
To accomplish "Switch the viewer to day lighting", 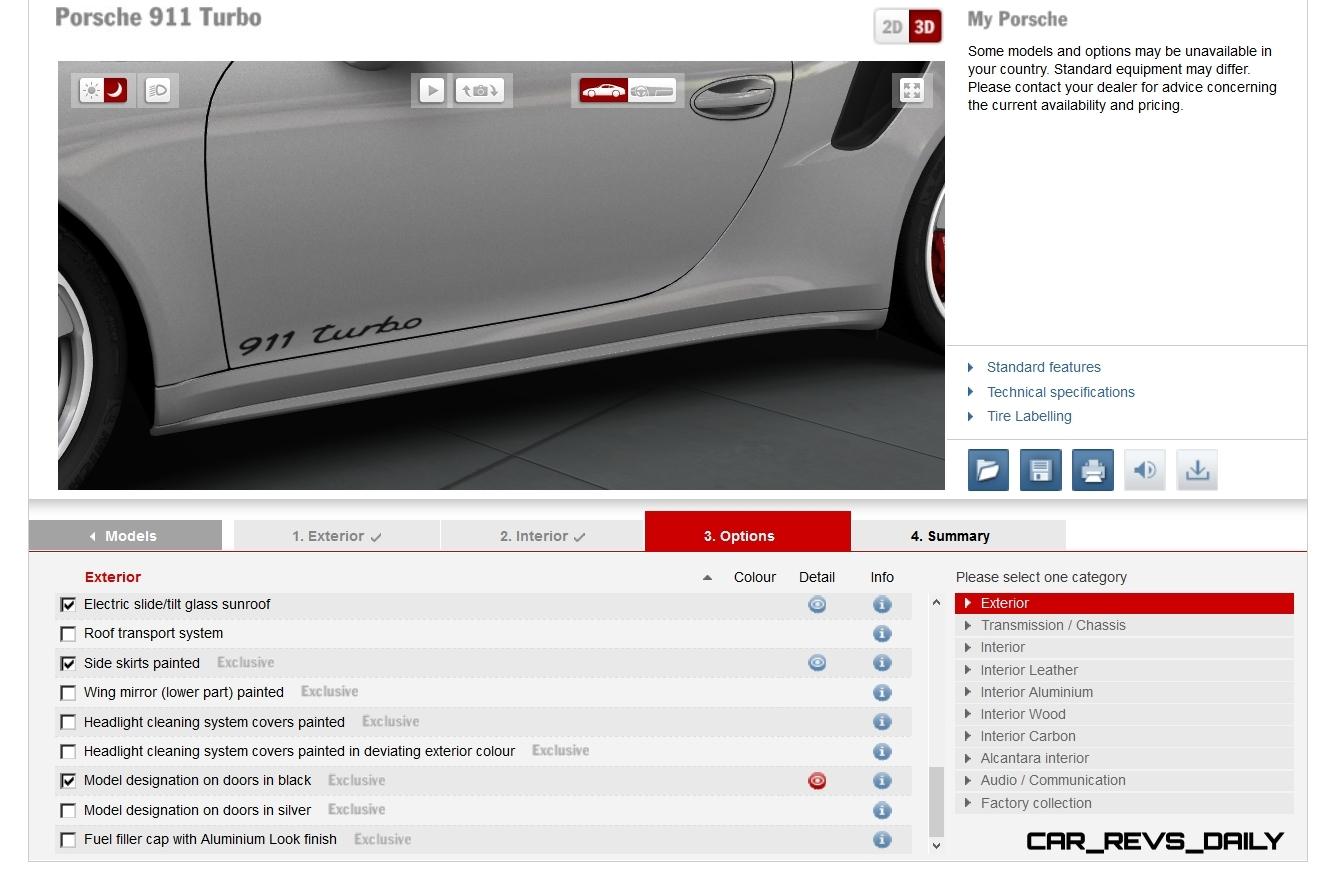I will pyautogui.click(x=91, y=90).
